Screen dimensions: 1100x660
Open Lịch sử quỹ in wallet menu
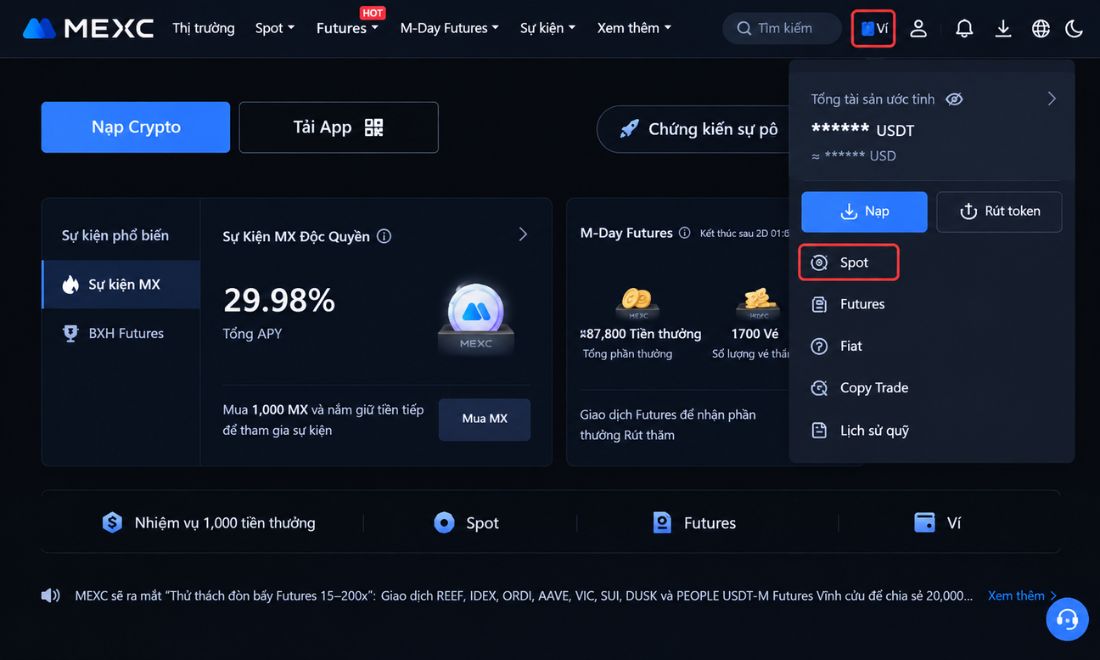click(x=860, y=430)
